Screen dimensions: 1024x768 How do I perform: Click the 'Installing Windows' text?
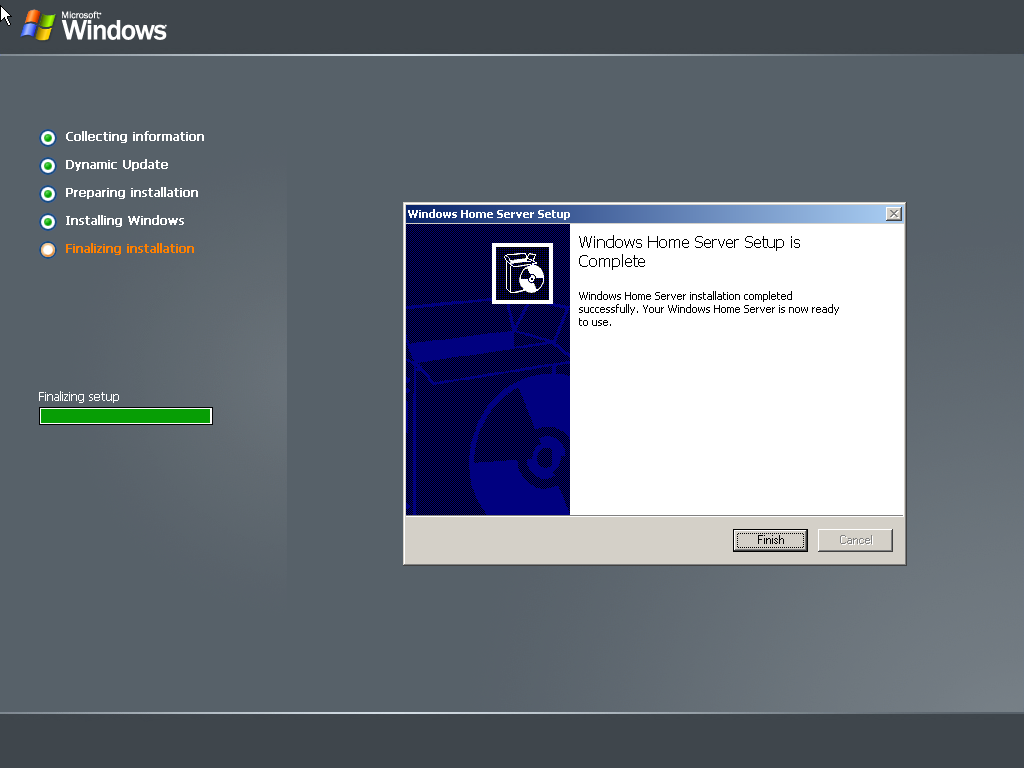click(x=124, y=221)
